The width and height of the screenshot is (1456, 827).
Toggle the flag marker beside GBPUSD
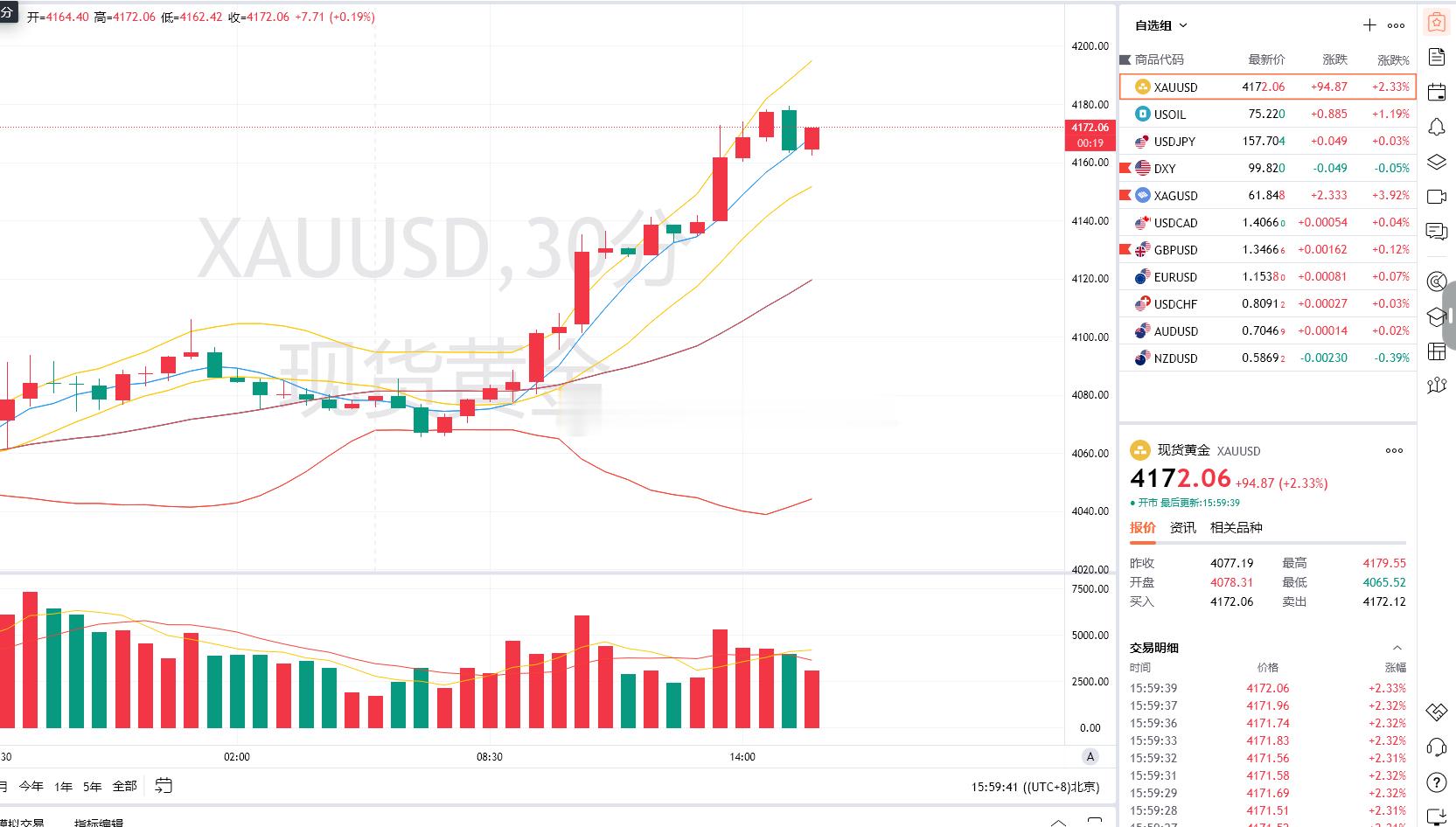coord(1125,249)
